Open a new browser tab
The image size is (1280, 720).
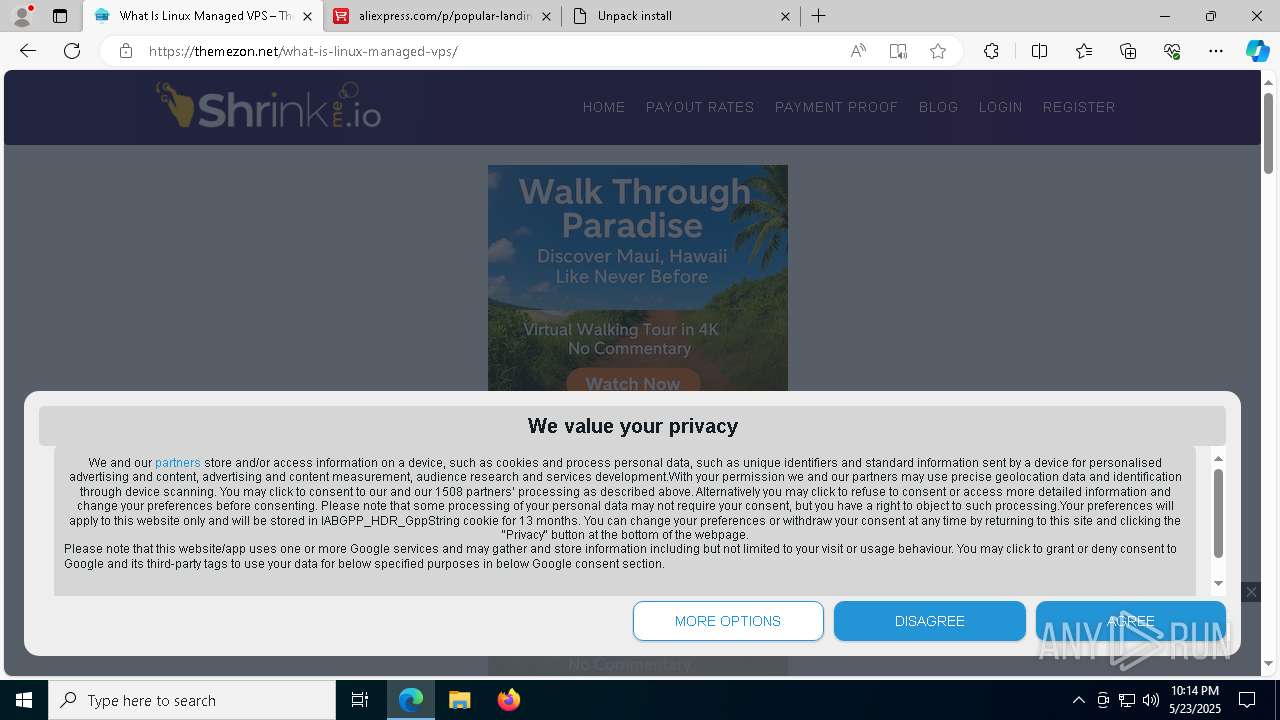point(819,16)
